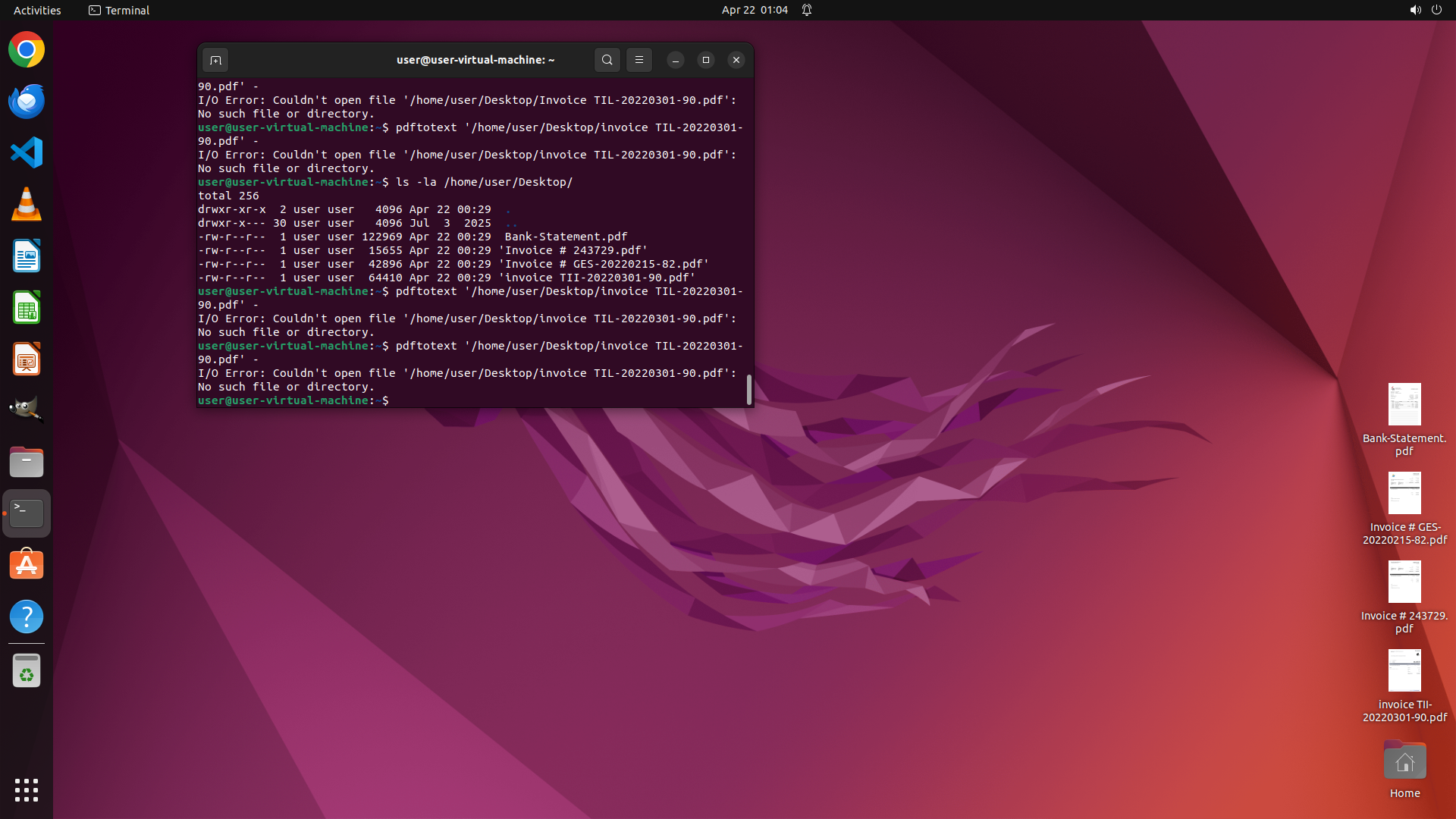Screen dimensions: 1456x819
Task: Open Ubuntu Software store
Action: click(x=27, y=565)
